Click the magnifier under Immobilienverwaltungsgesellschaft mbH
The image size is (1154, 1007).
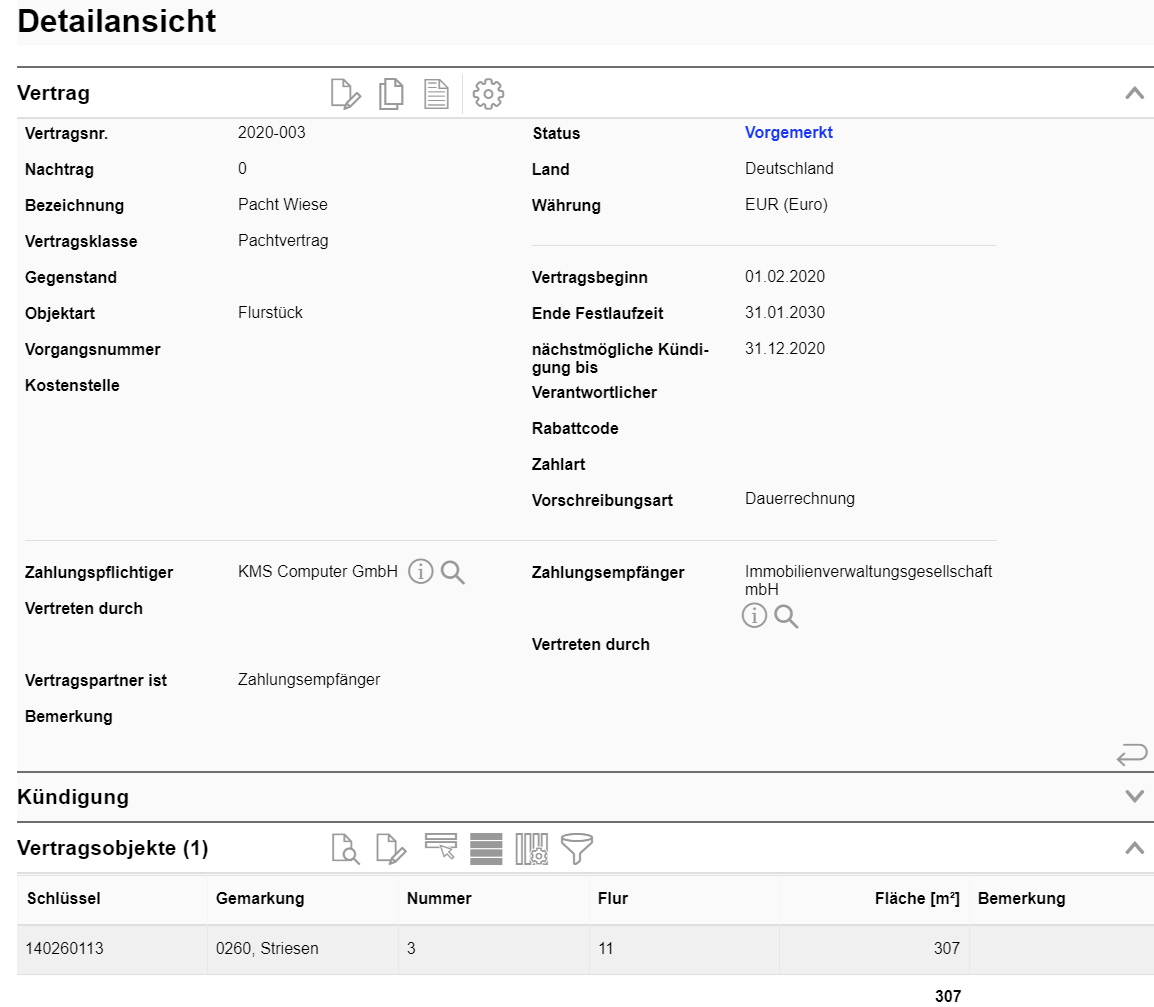click(x=786, y=616)
